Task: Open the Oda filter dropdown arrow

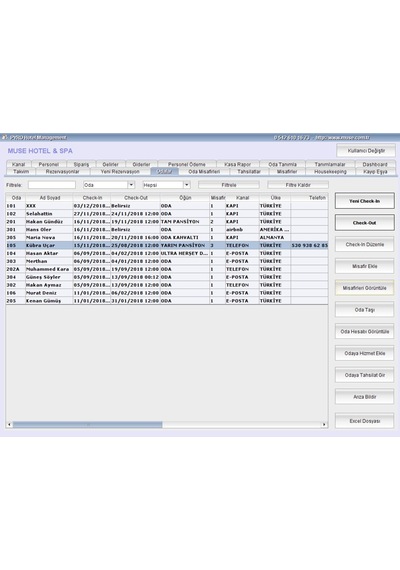Action: 131,185
